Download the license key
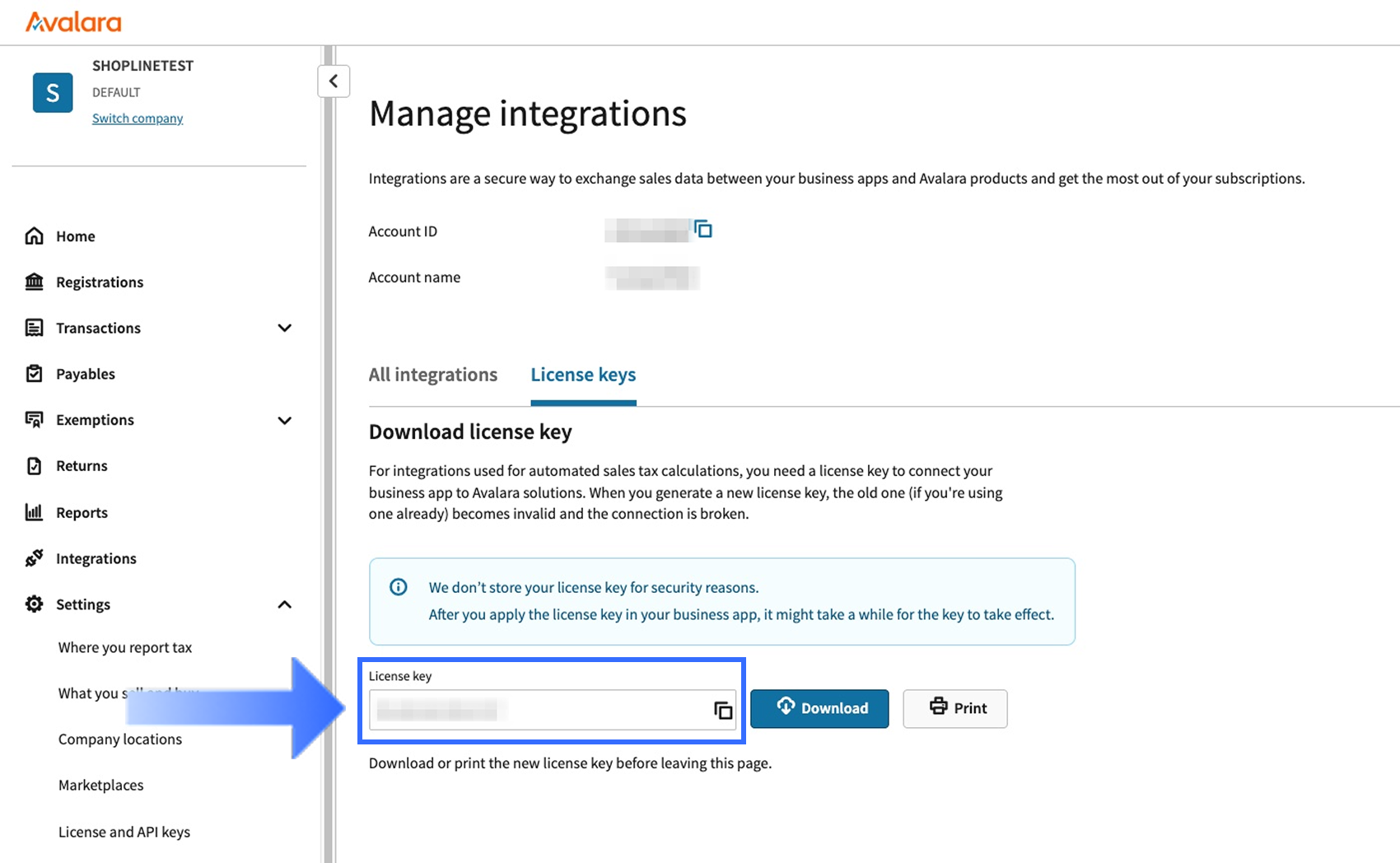Image resolution: width=1400 pixels, height=863 pixels. click(819, 708)
